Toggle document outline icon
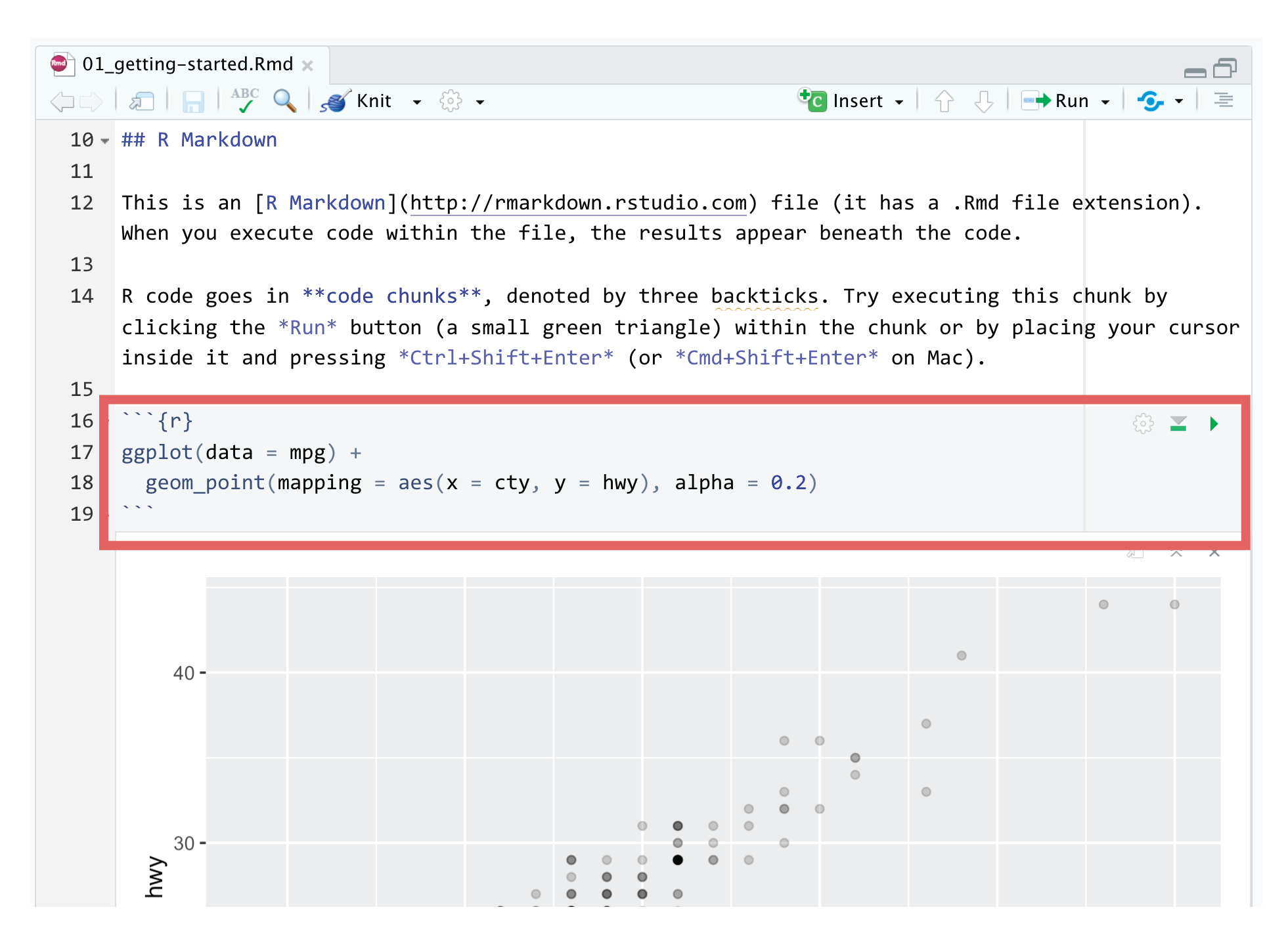 pos(1222,100)
